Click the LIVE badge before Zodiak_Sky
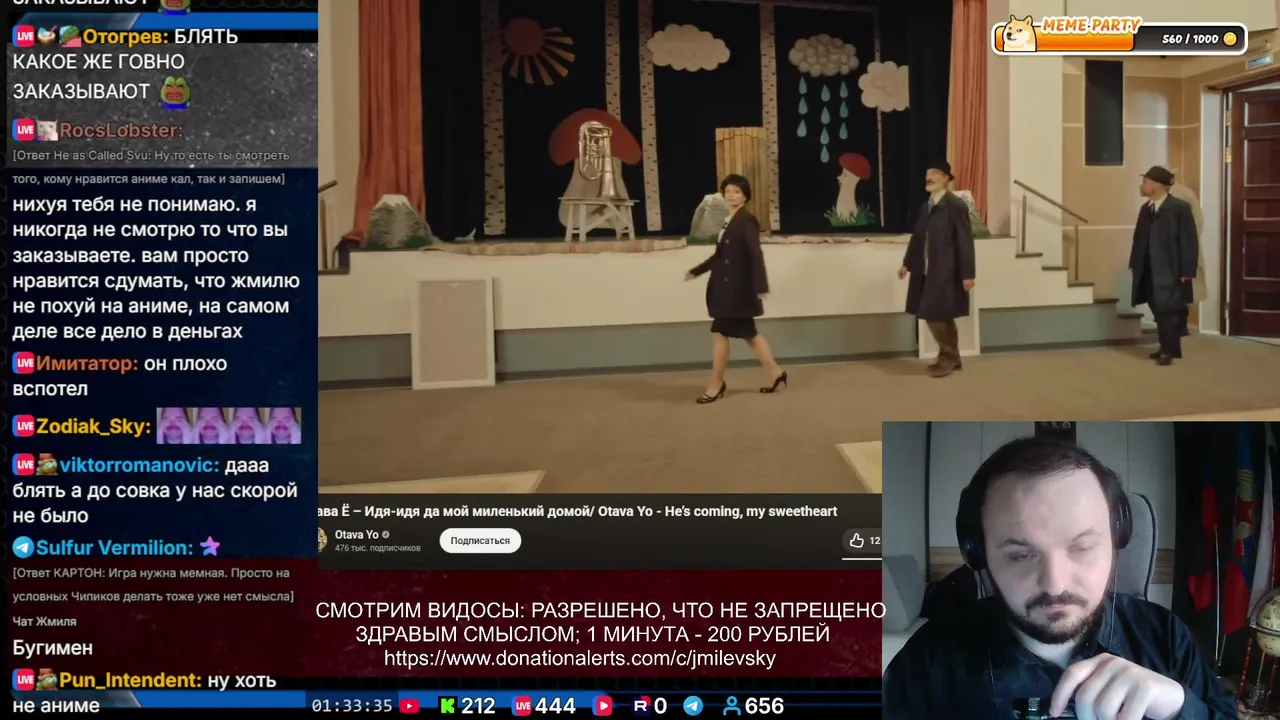The image size is (1280, 720). coord(24,426)
